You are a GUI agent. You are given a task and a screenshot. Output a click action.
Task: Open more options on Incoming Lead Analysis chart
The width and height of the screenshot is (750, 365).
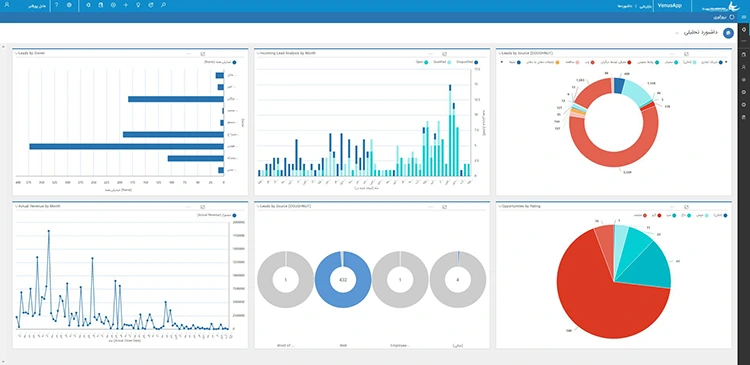click(x=430, y=54)
